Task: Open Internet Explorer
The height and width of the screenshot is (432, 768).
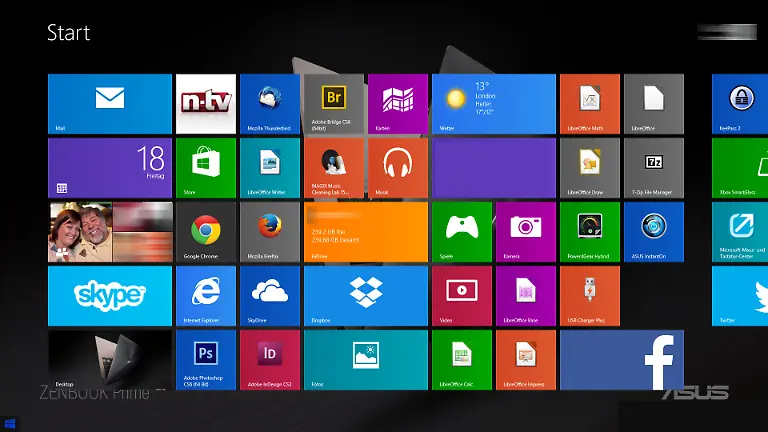Action: 206,295
